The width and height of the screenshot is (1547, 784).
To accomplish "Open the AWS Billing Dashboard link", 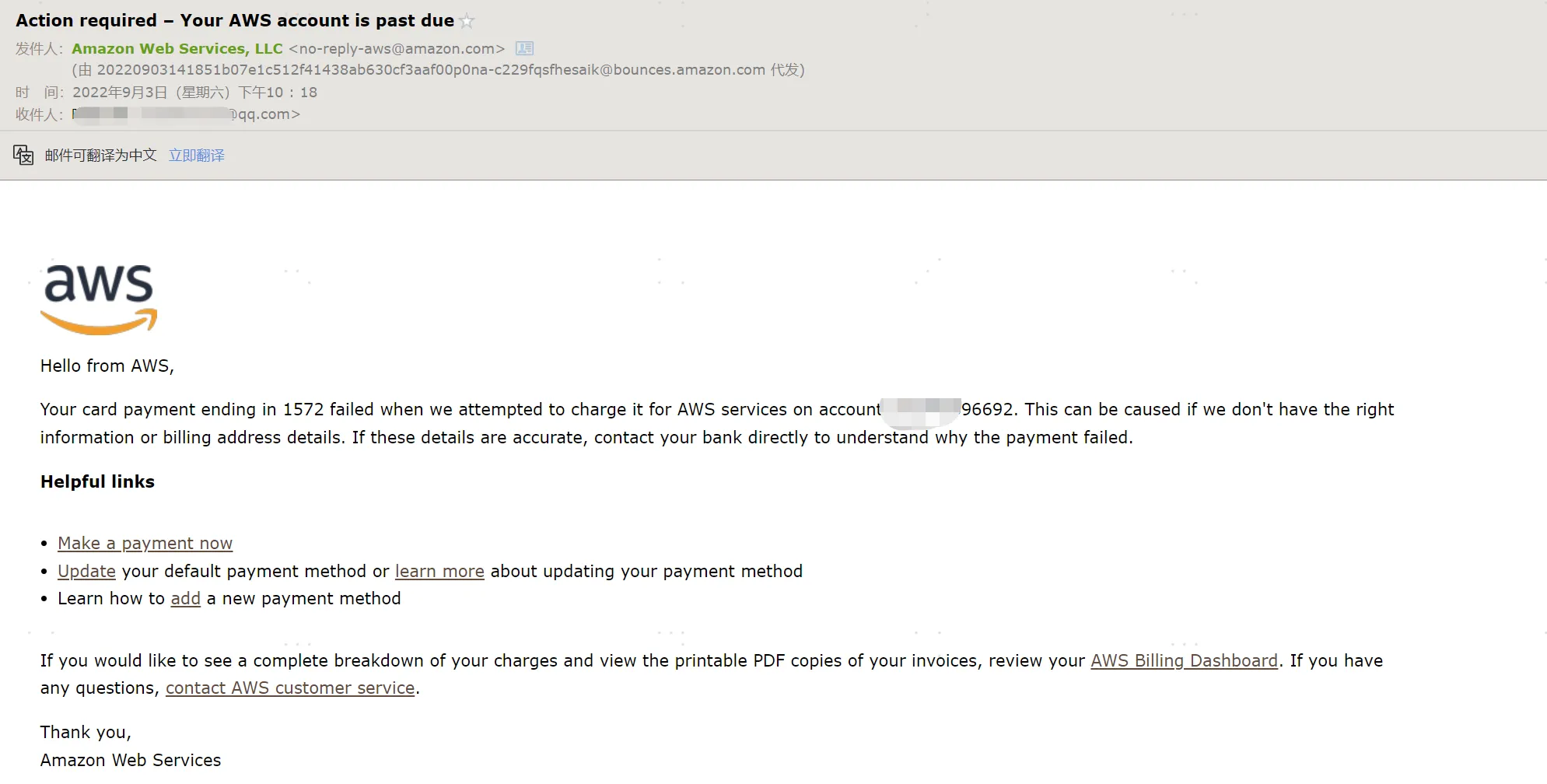I will [x=1184, y=661].
